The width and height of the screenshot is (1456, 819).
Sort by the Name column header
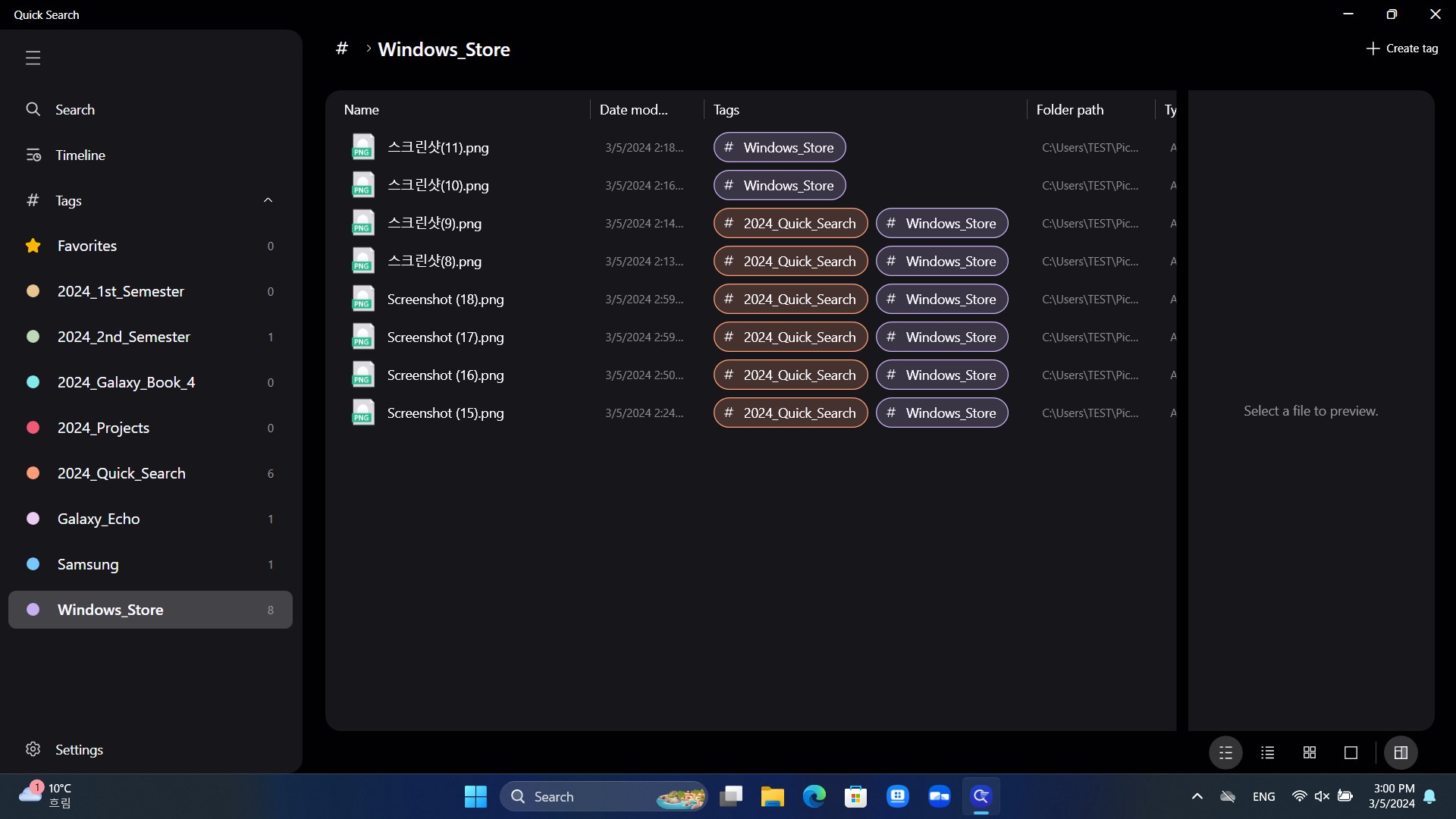pos(362,110)
